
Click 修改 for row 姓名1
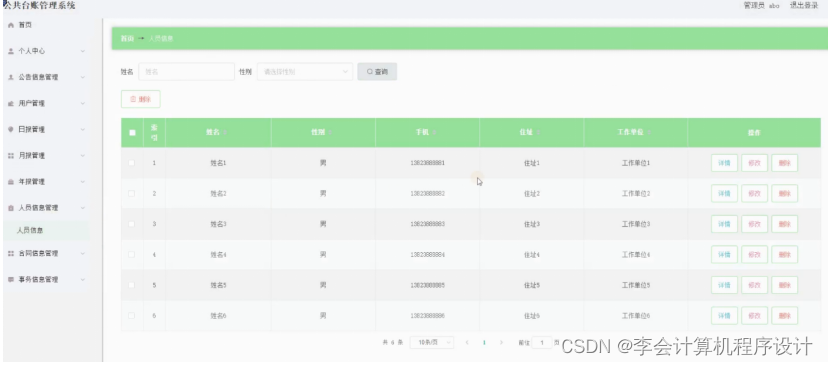click(x=754, y=163)
